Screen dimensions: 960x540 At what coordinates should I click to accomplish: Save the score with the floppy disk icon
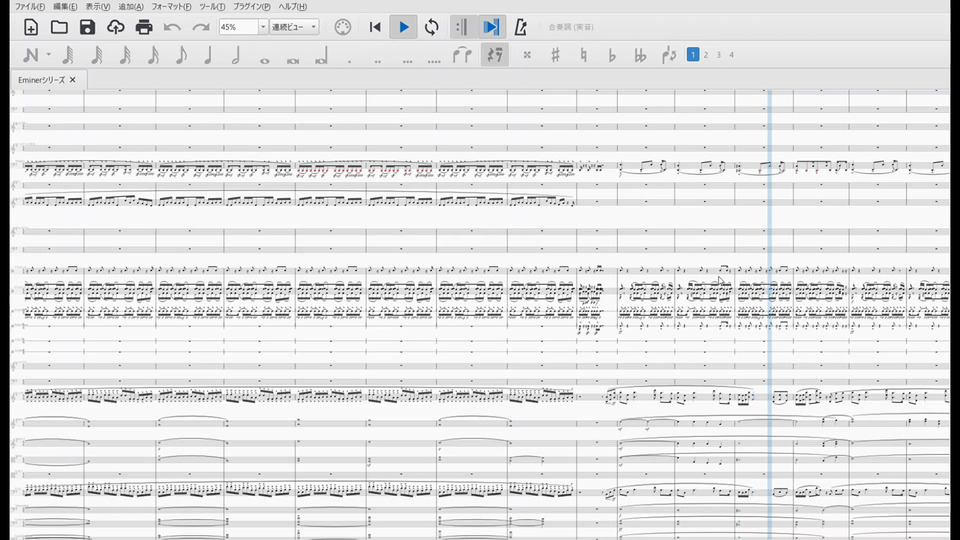click(88, 27)
